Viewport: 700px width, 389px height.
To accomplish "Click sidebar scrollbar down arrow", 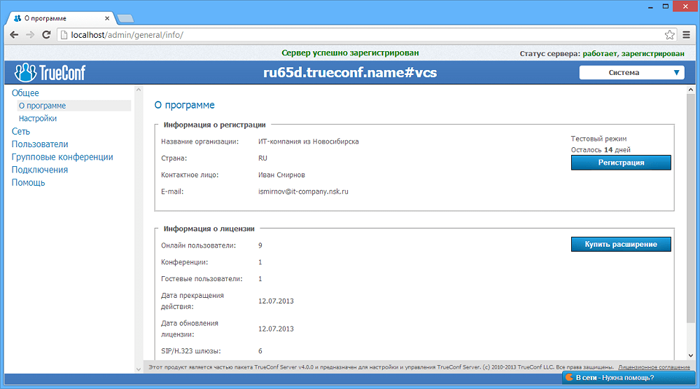I will (138, 369).
